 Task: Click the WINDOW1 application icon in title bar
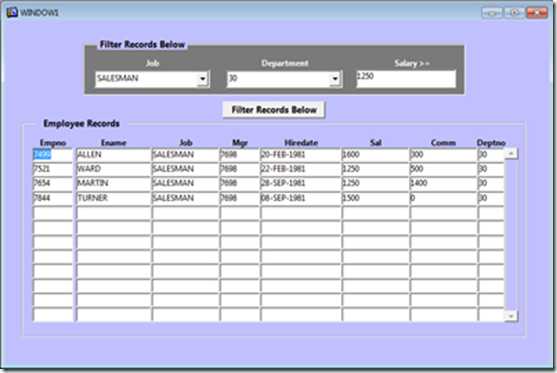(x=12, y=12)
